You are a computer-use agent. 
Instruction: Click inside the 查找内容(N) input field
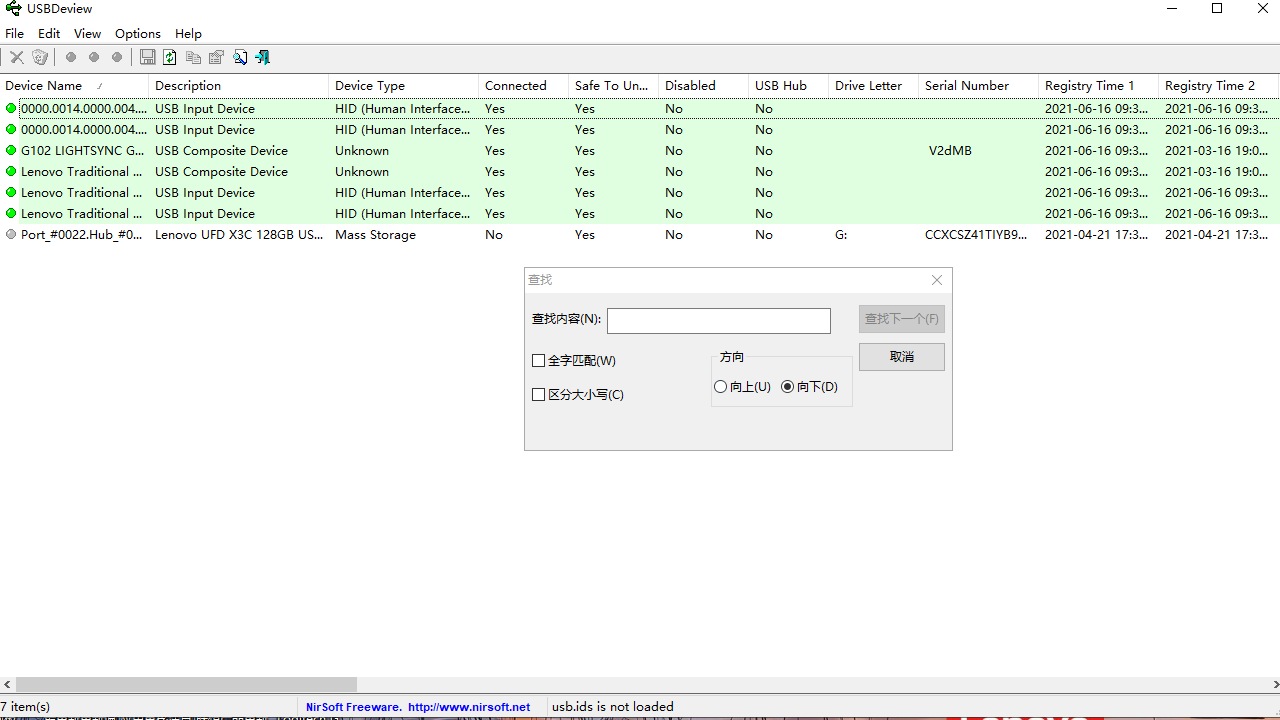[718, 320]
